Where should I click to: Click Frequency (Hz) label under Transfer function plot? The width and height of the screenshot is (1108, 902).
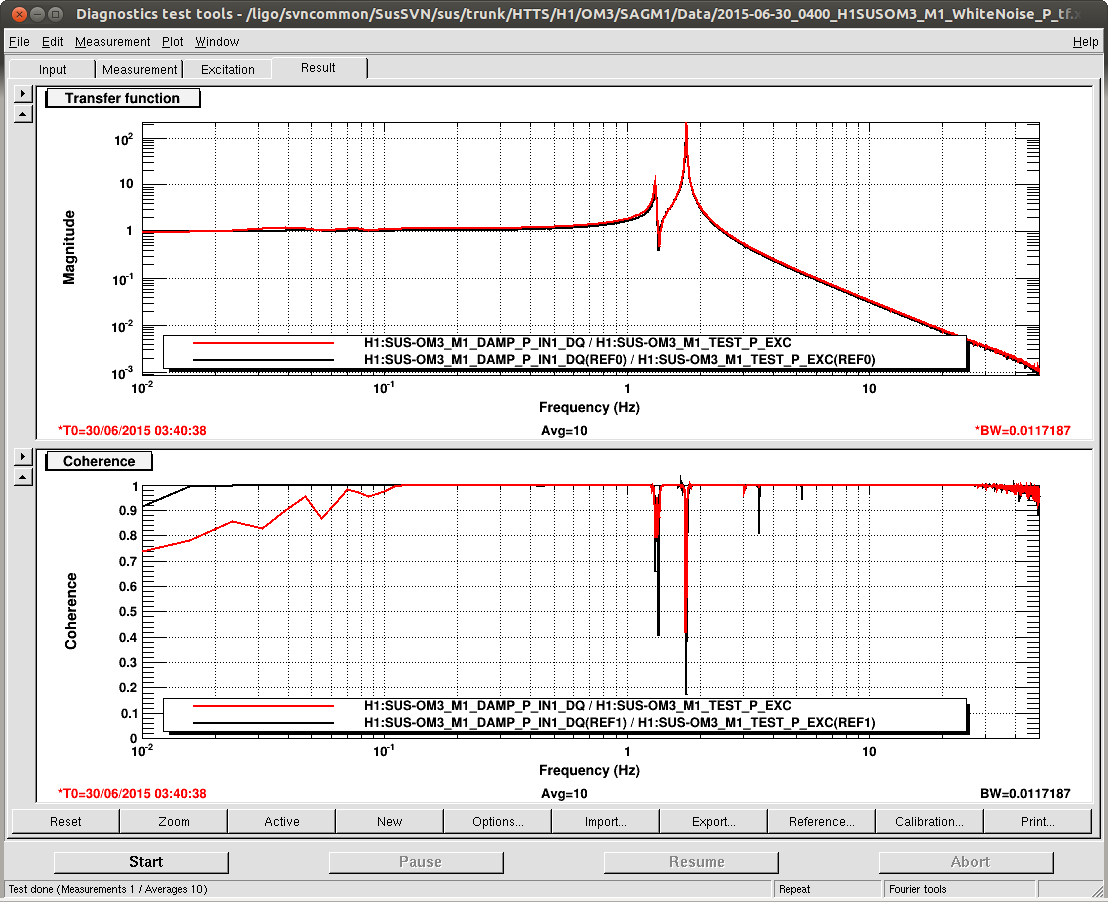click(x=589, y=407)
